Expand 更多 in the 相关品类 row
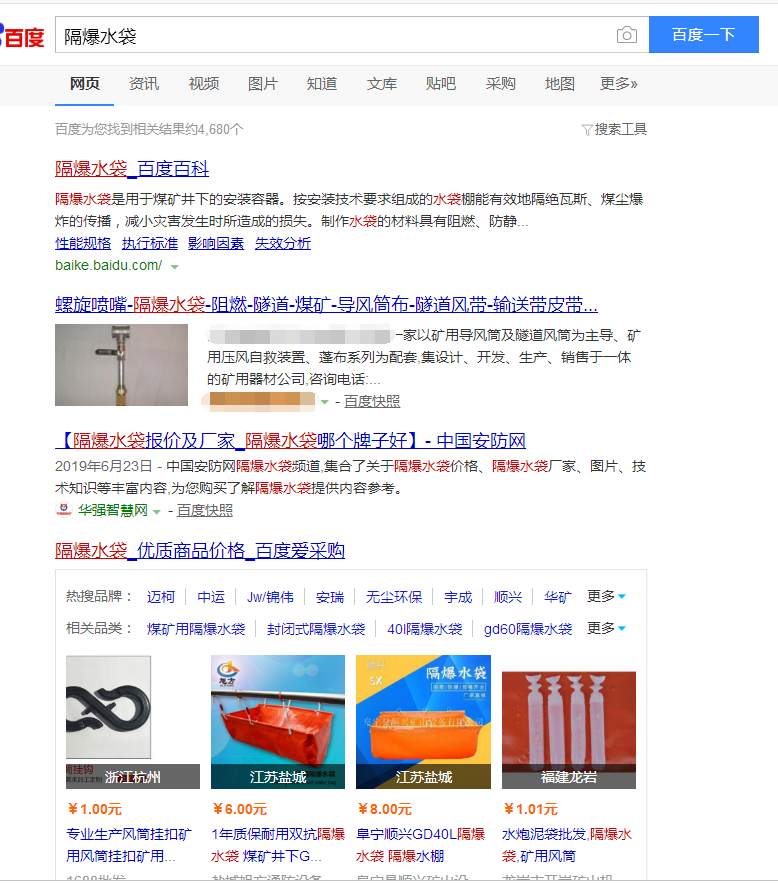The image size is (778, 883). (x=606, y=628)
